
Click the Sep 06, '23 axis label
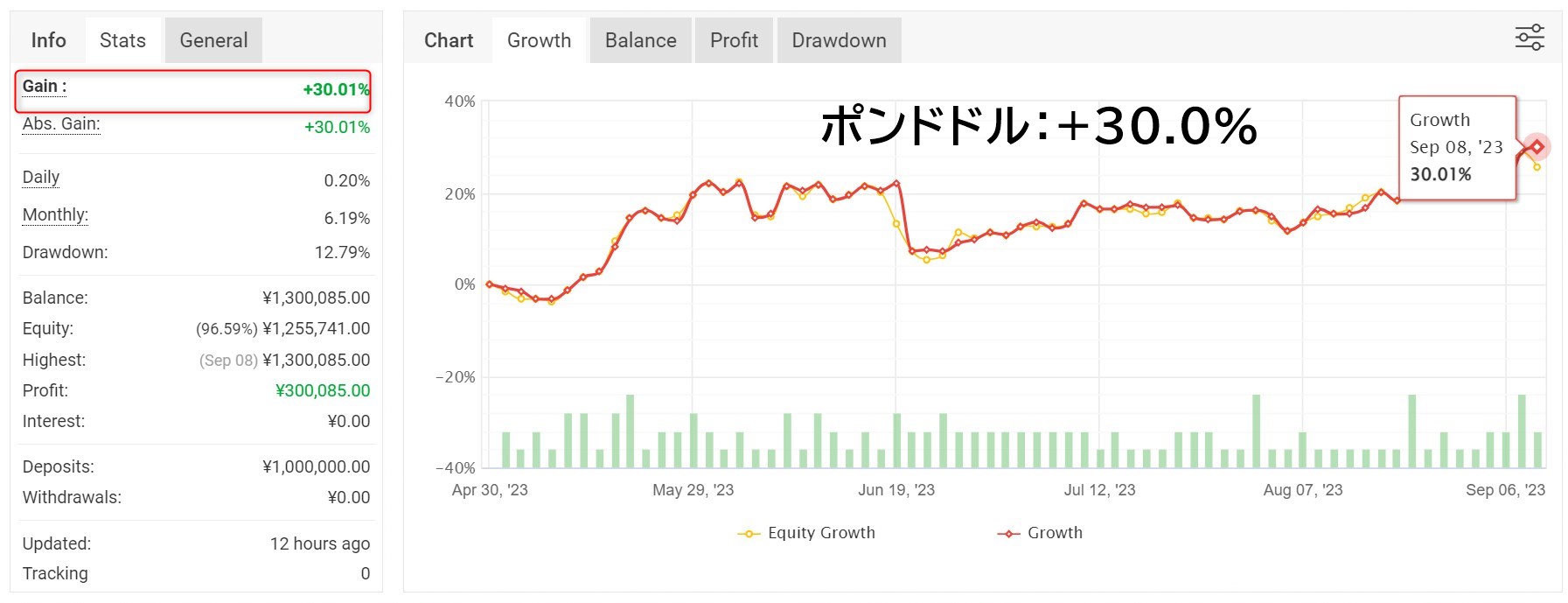1505,490
